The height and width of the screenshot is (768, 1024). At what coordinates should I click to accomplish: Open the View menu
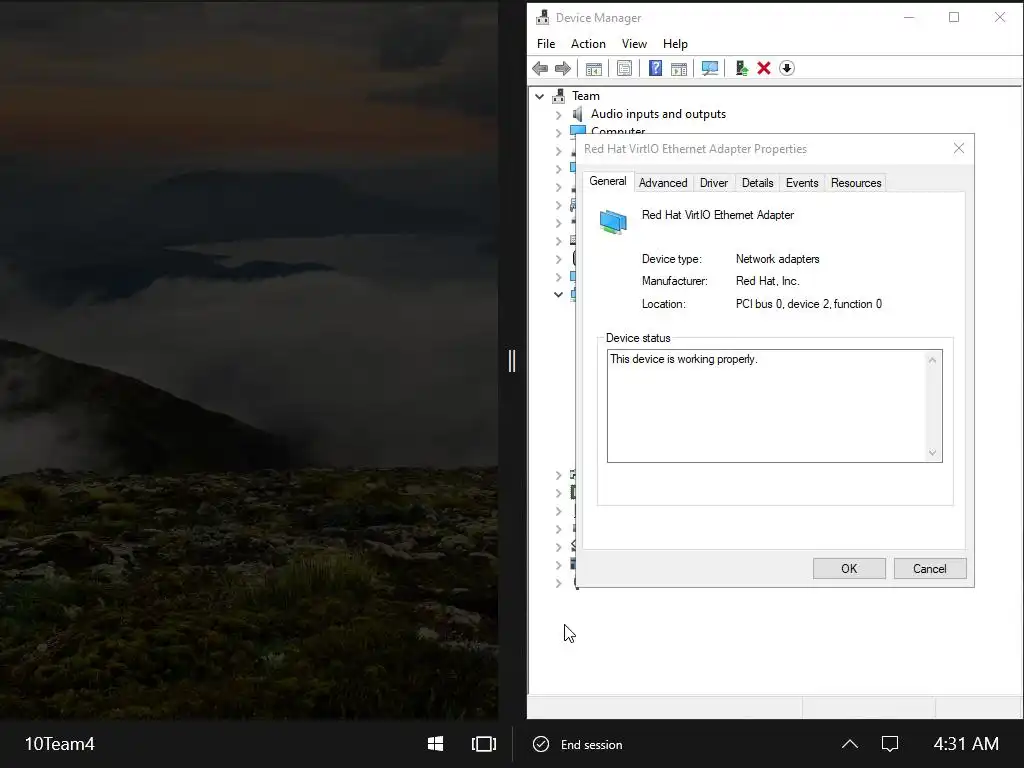[x=634, y=44]
